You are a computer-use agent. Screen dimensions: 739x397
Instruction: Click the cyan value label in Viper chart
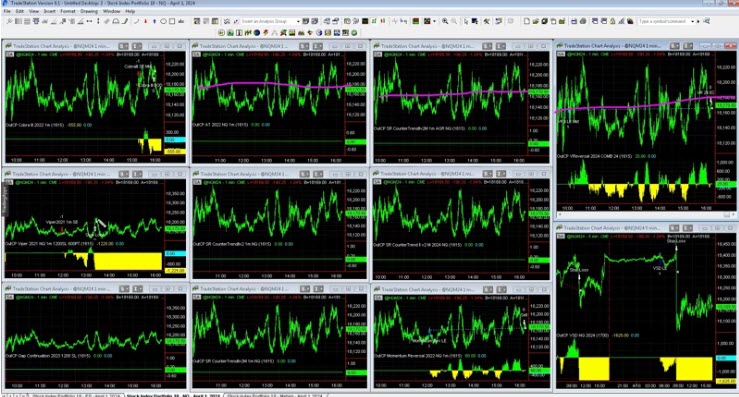click(x=175, y=254)
